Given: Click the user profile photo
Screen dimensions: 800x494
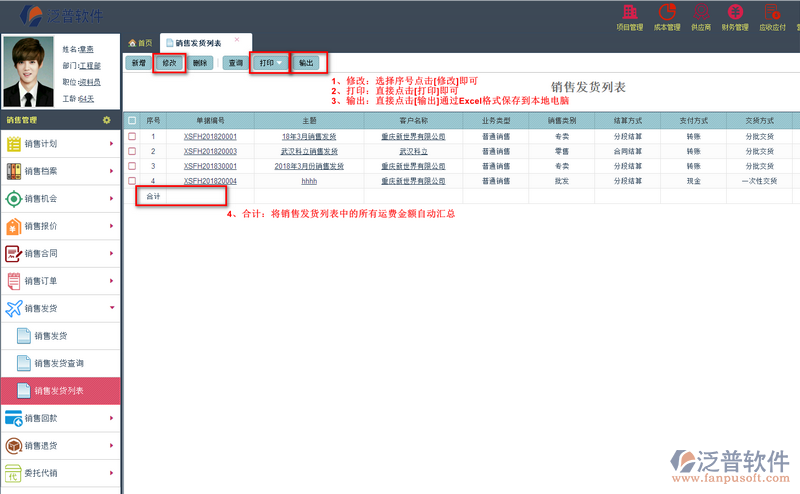Looking at the screenshot, I should (29, 71).
